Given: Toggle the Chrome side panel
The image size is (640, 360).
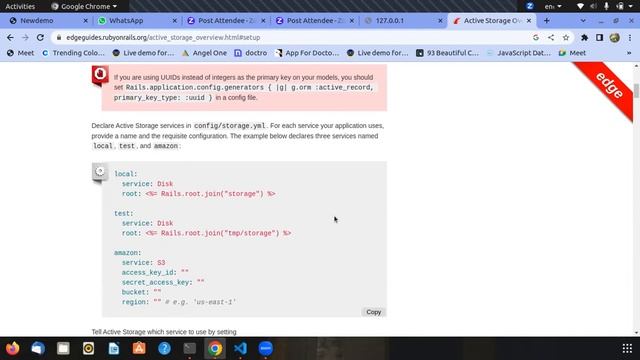Looking at the screenshot, I should click(x=599, y=38).
